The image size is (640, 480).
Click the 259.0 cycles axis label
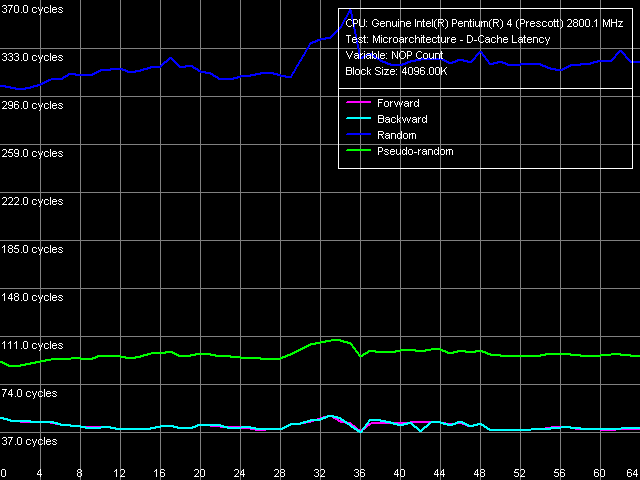click(x=32, y=153)
